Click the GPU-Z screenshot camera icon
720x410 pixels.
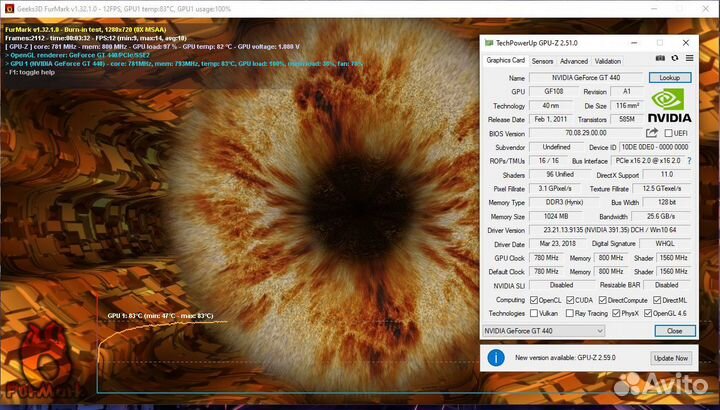pyautogui.click(x=661, y=60)
